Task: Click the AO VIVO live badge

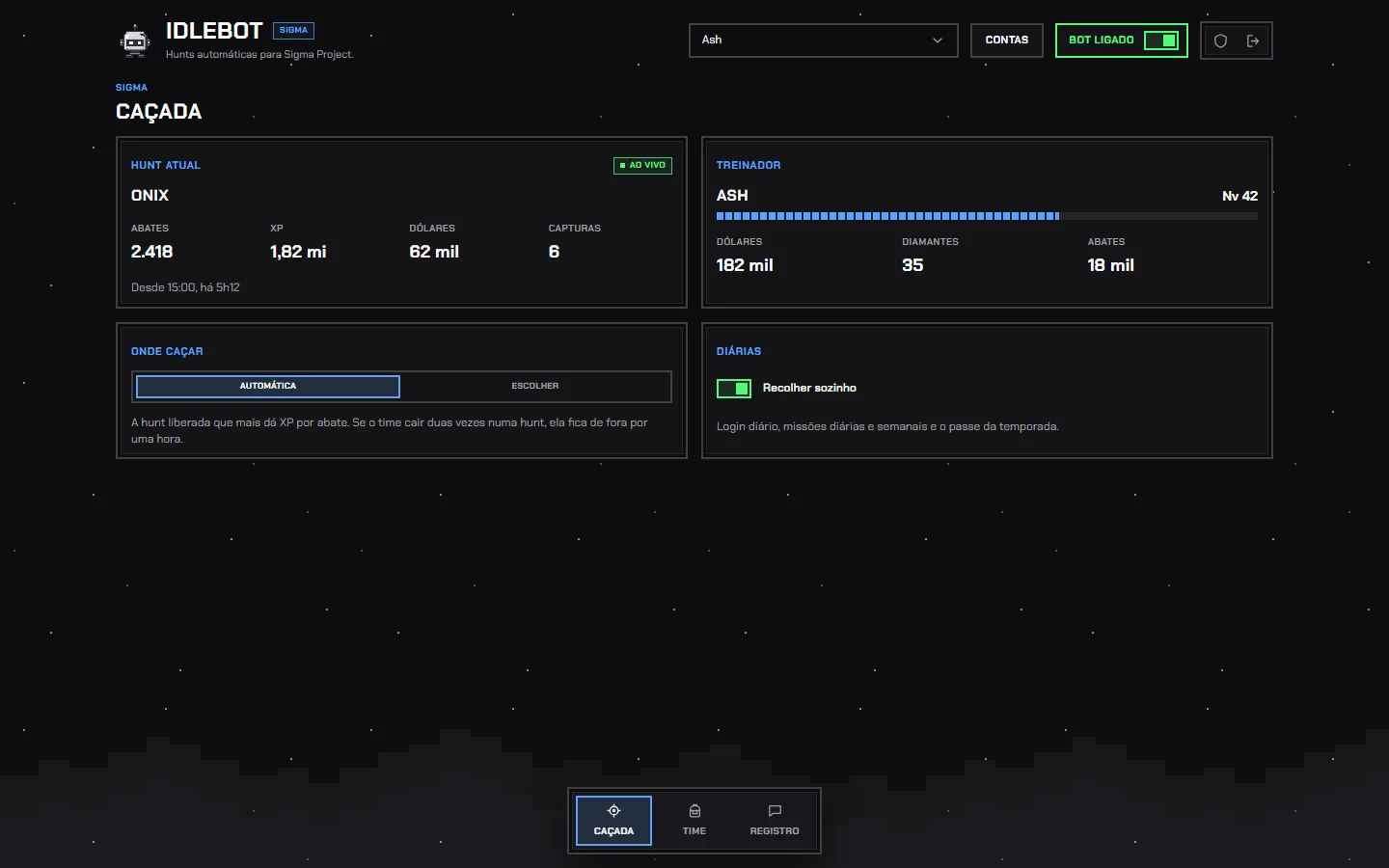Action: (643, 166)
